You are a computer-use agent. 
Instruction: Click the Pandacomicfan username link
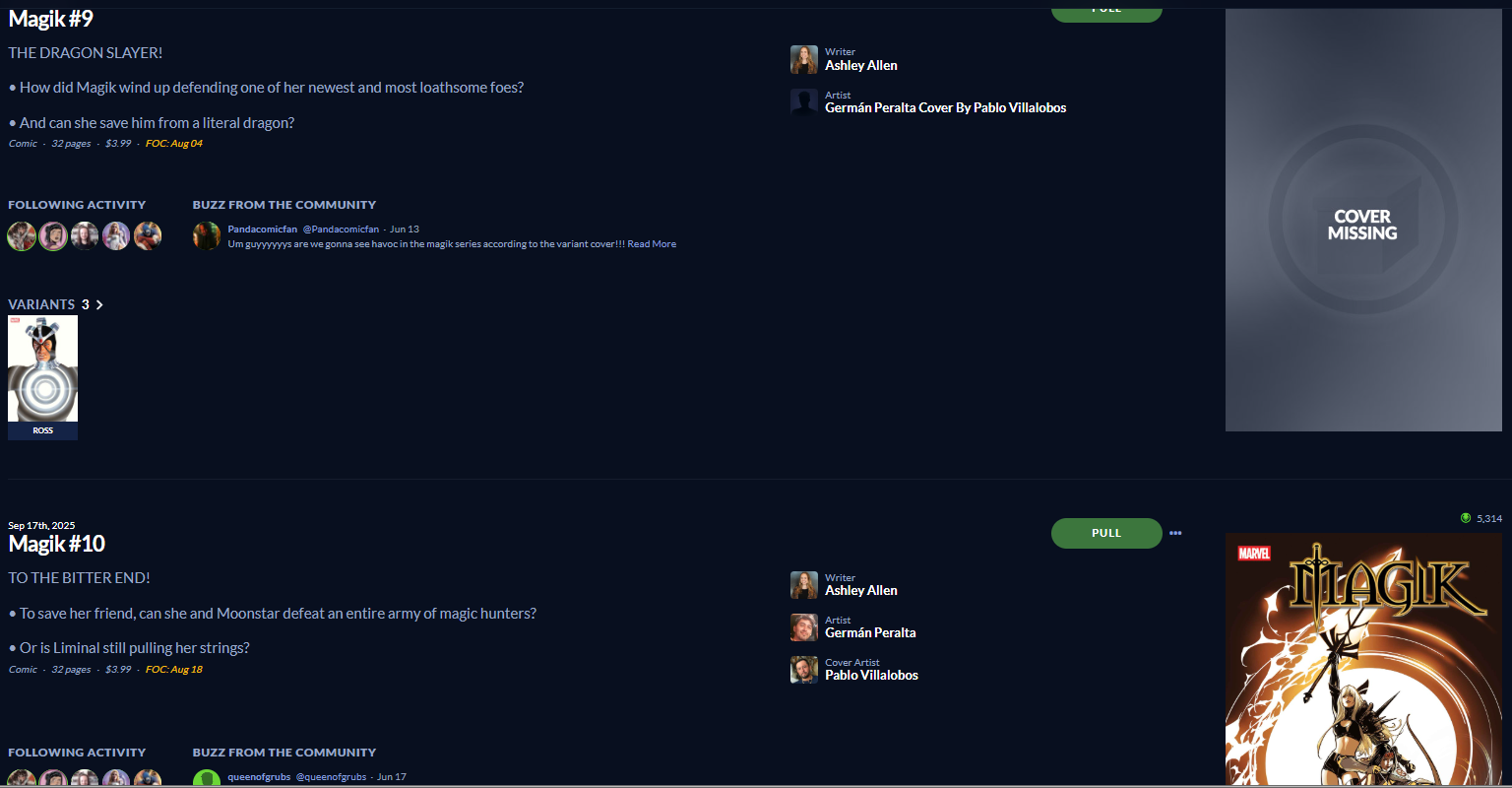point(262,230)
